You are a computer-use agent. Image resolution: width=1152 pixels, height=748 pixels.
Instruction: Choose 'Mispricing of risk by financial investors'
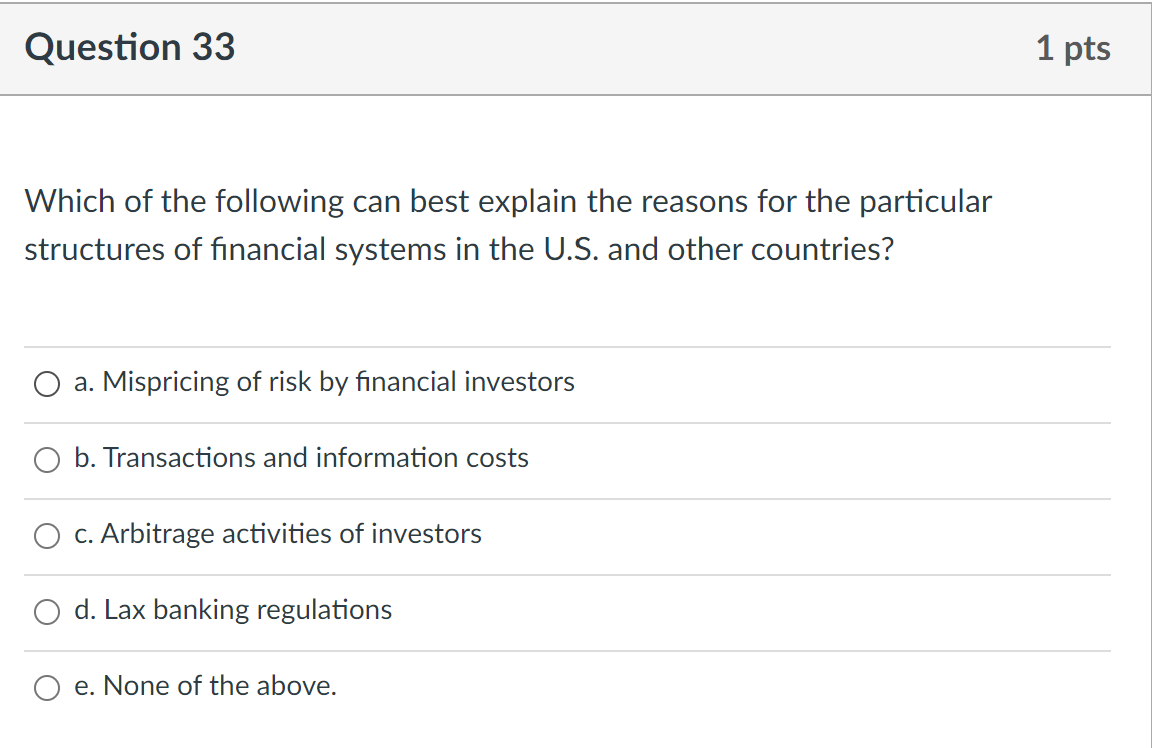(324, 382)
